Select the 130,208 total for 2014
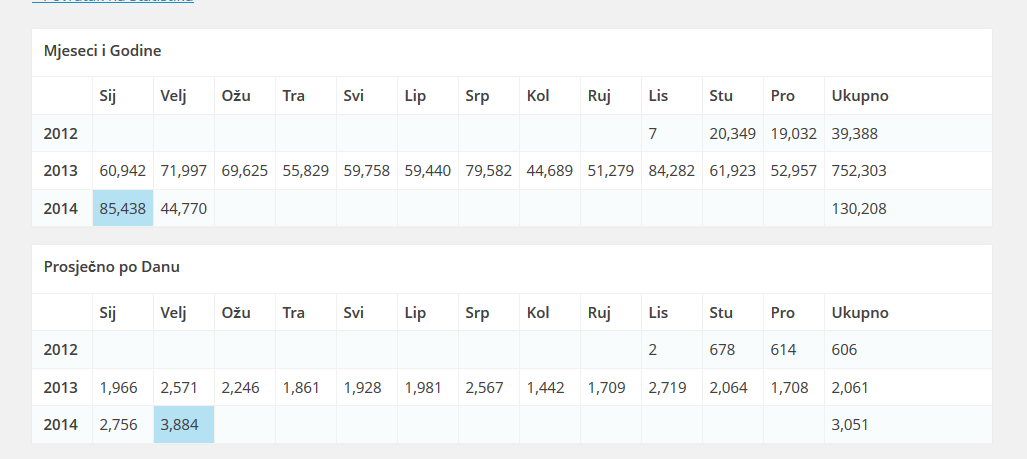Viewport: 1027px width, 459px height. click(859, 209)
